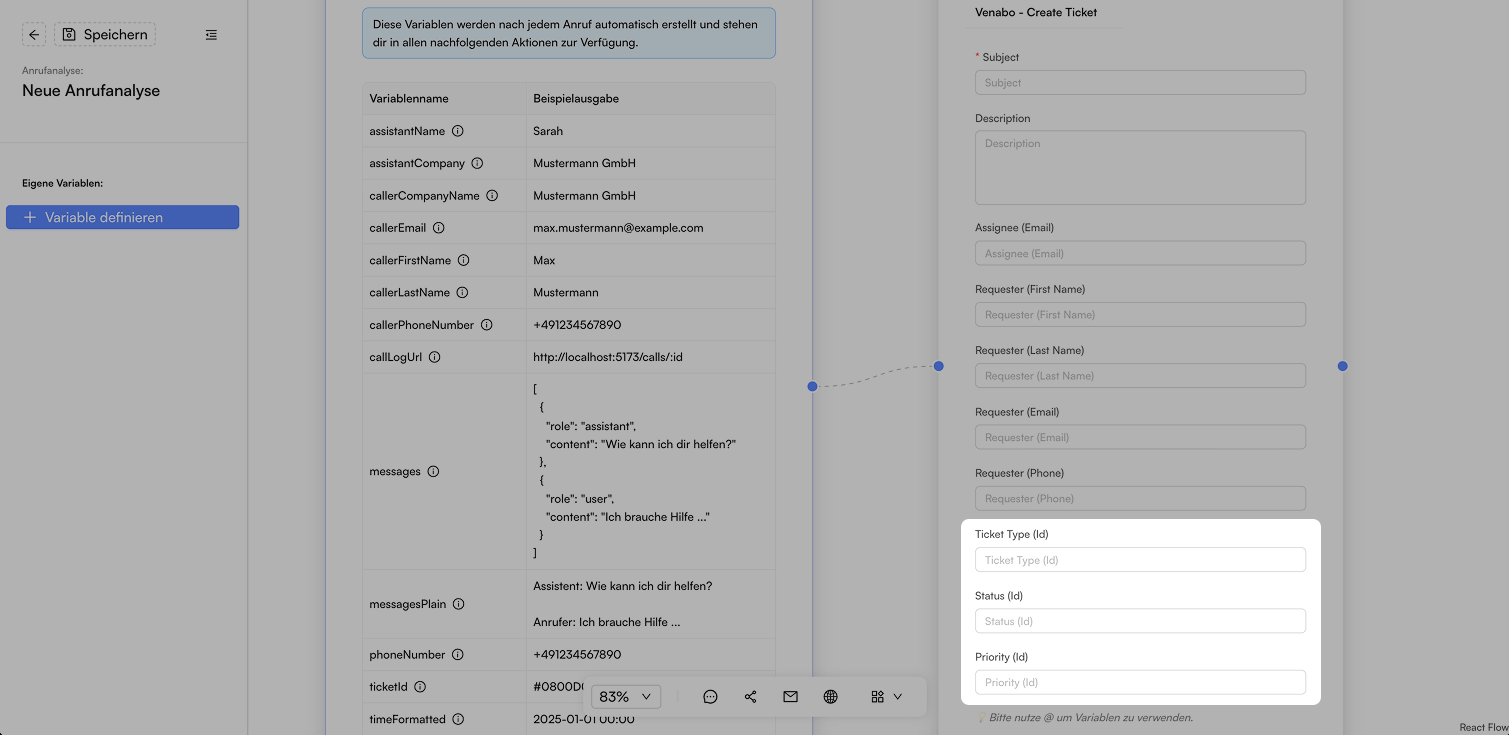This screenshot has height=735, width=1509.
Task: Click the Variable definieren button
Action: tap(122, 217)
